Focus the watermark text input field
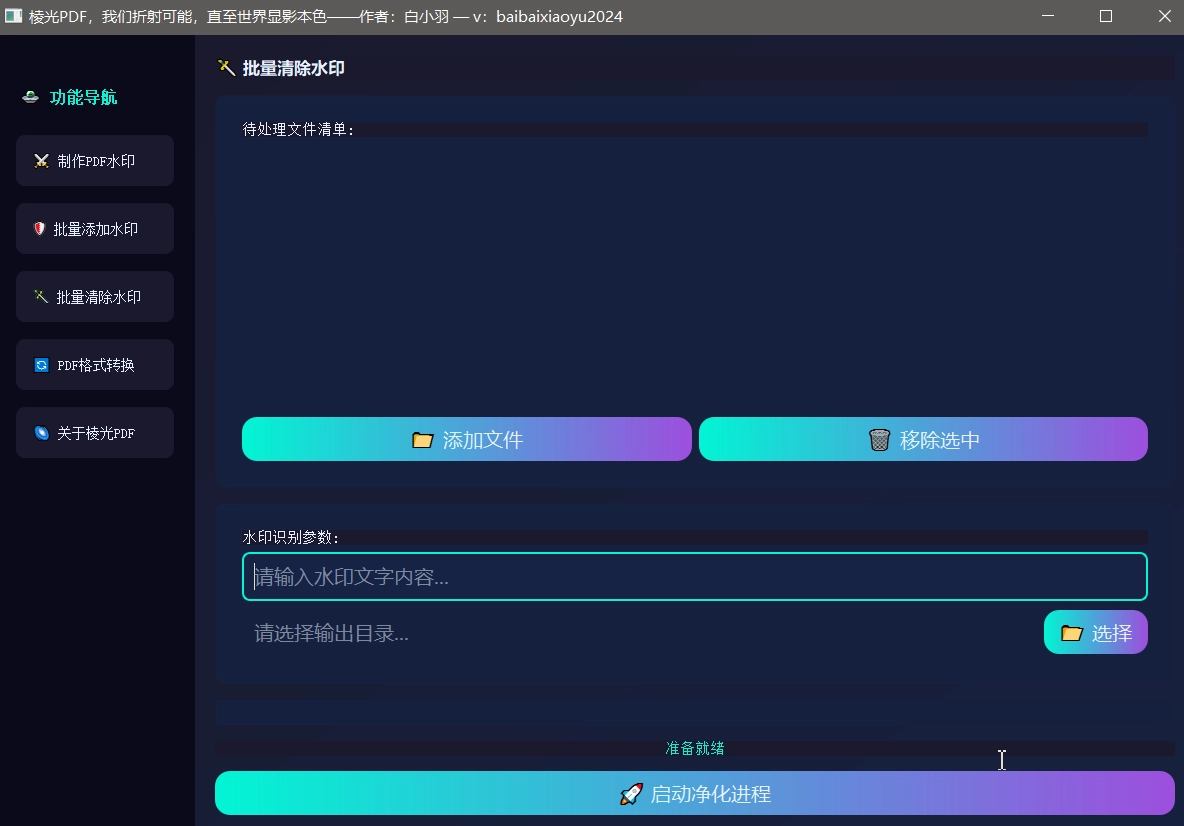The width and height of the screenshot is (1184, 826). (x=695, y=577)
